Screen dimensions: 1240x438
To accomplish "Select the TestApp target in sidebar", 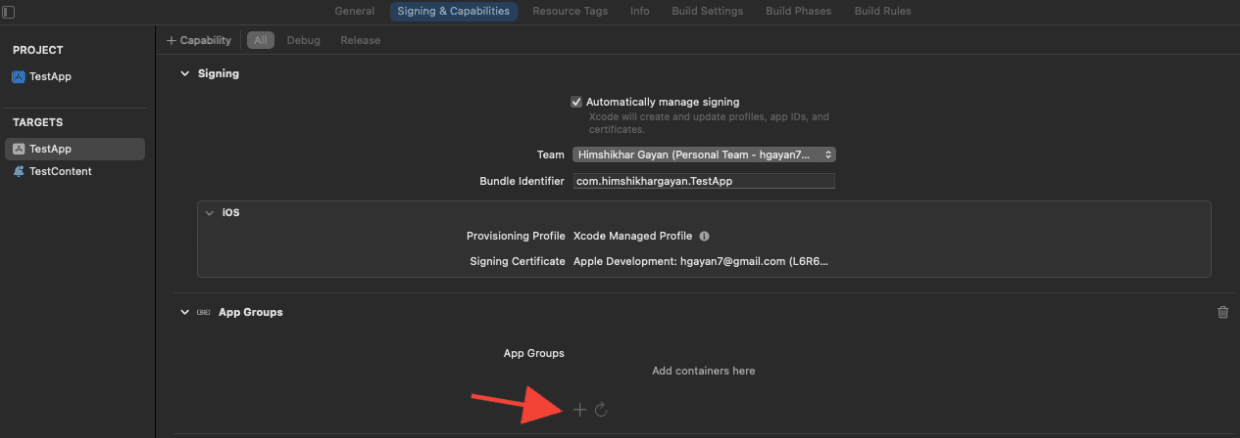I will (50, 149).
